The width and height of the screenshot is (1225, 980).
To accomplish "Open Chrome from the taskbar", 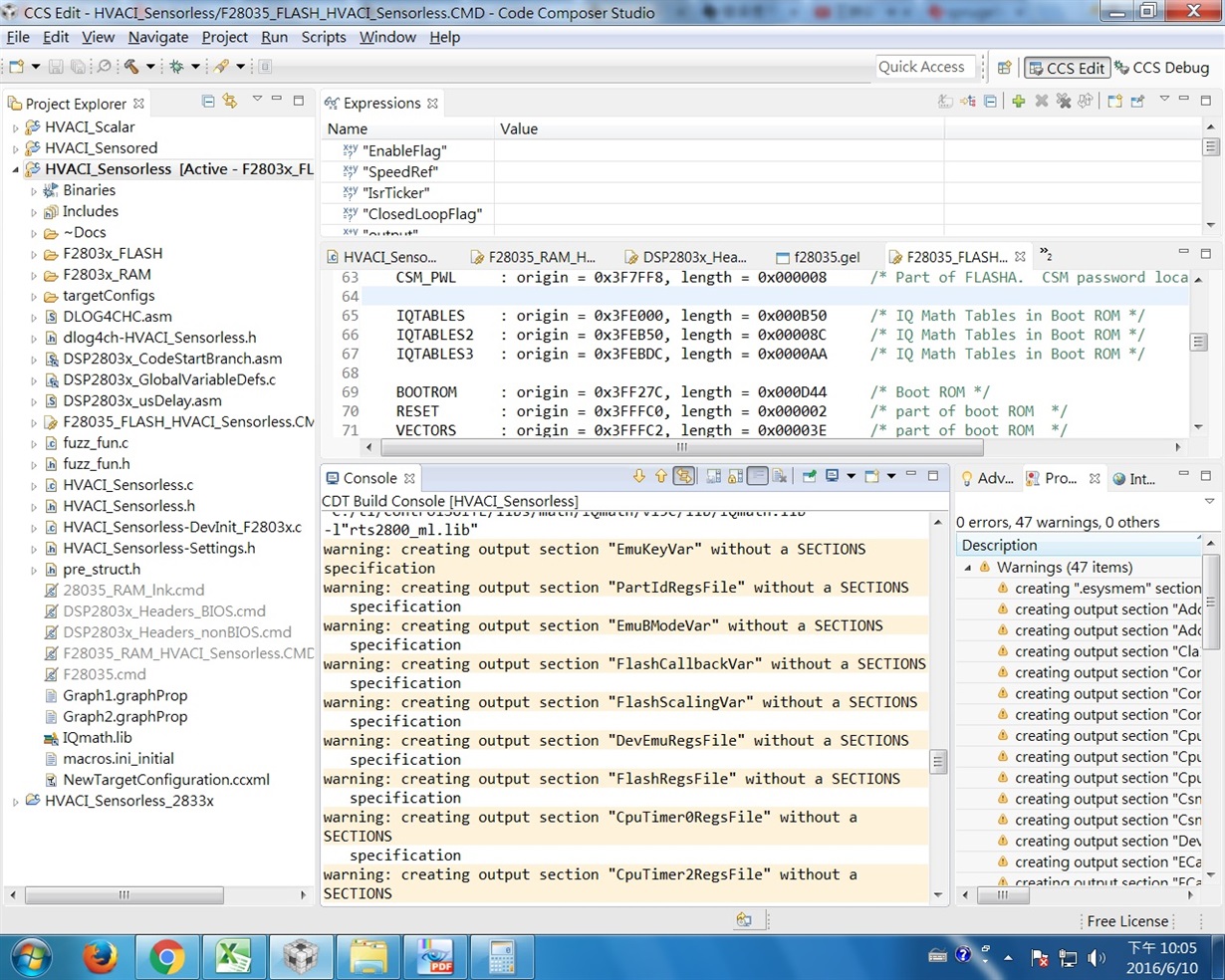I will coord(166,958).
